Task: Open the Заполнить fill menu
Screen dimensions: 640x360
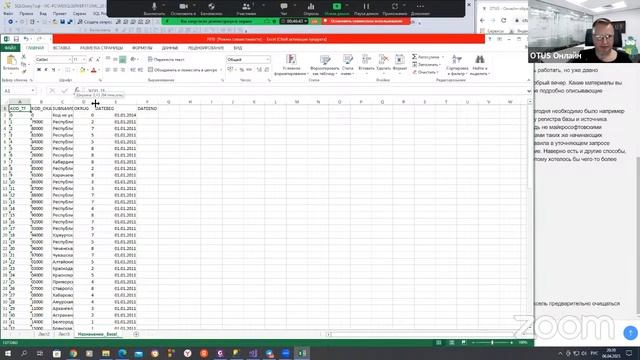Action: tap(427, 64)
